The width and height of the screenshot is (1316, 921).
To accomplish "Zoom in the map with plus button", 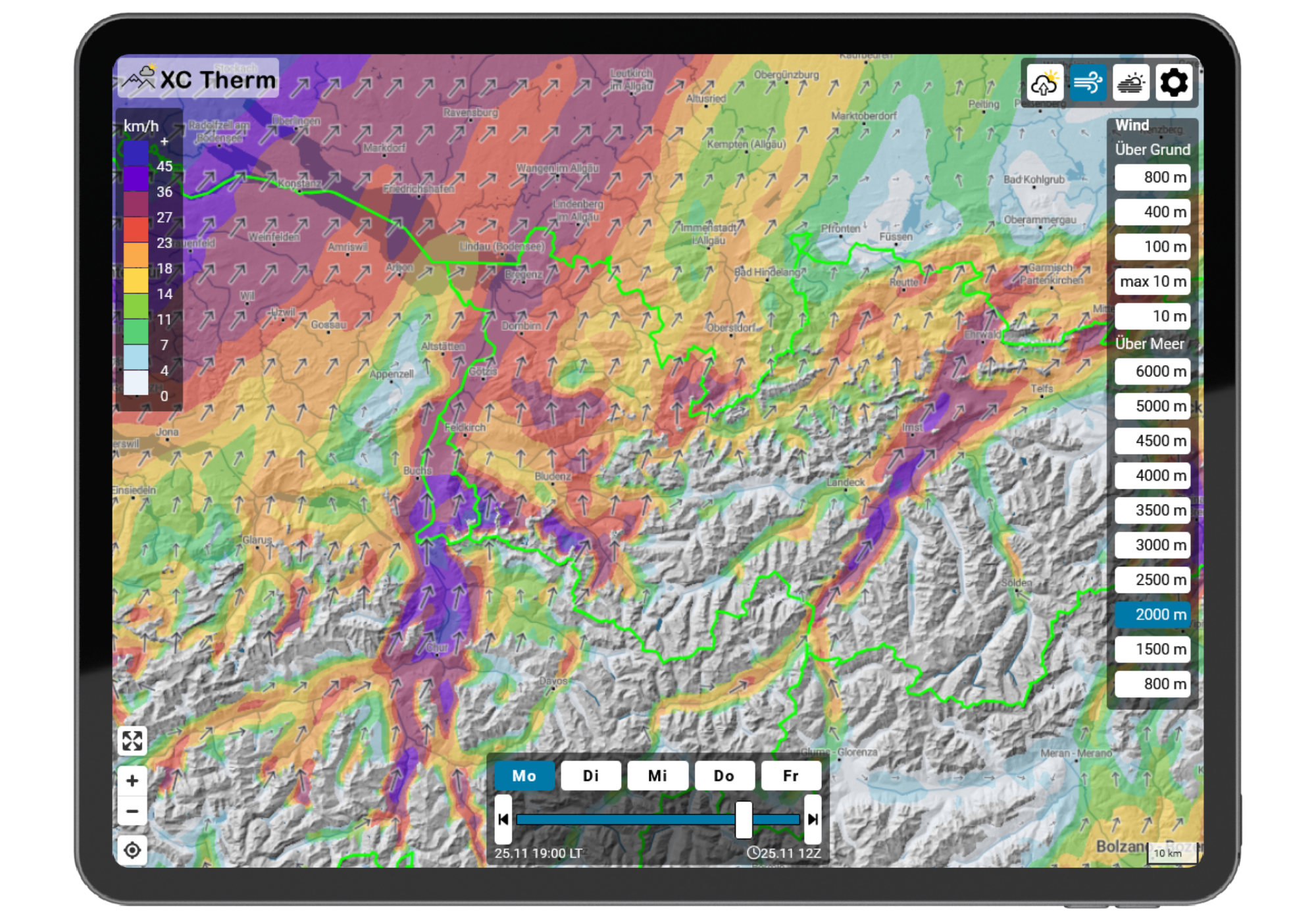I will 132,781.
